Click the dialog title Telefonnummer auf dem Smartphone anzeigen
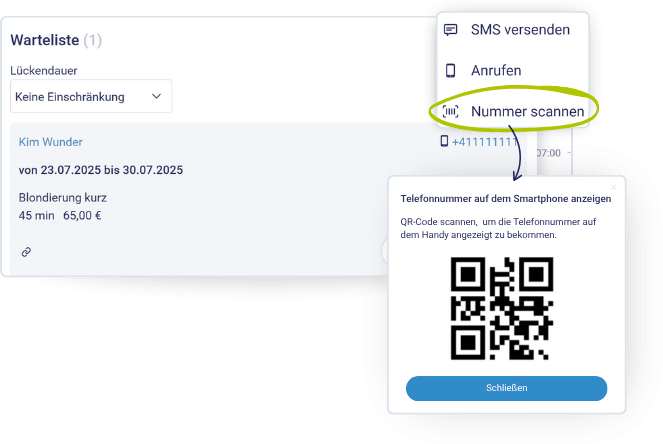 tap(506, 199)
